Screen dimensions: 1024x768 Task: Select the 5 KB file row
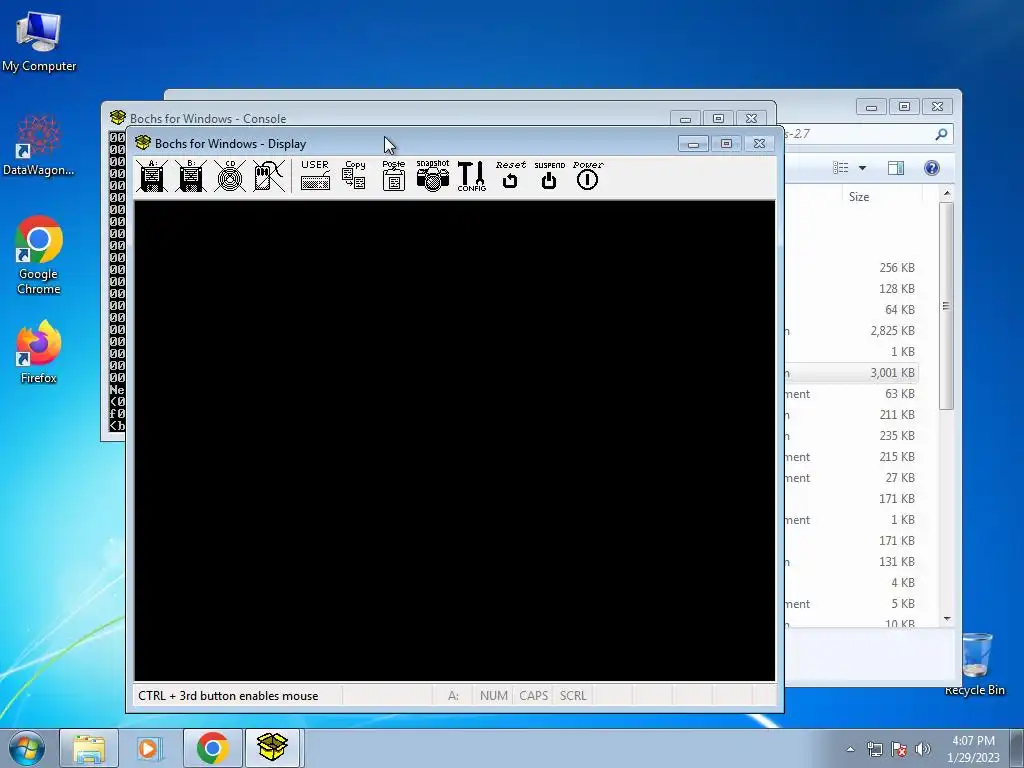coord(852,604)
